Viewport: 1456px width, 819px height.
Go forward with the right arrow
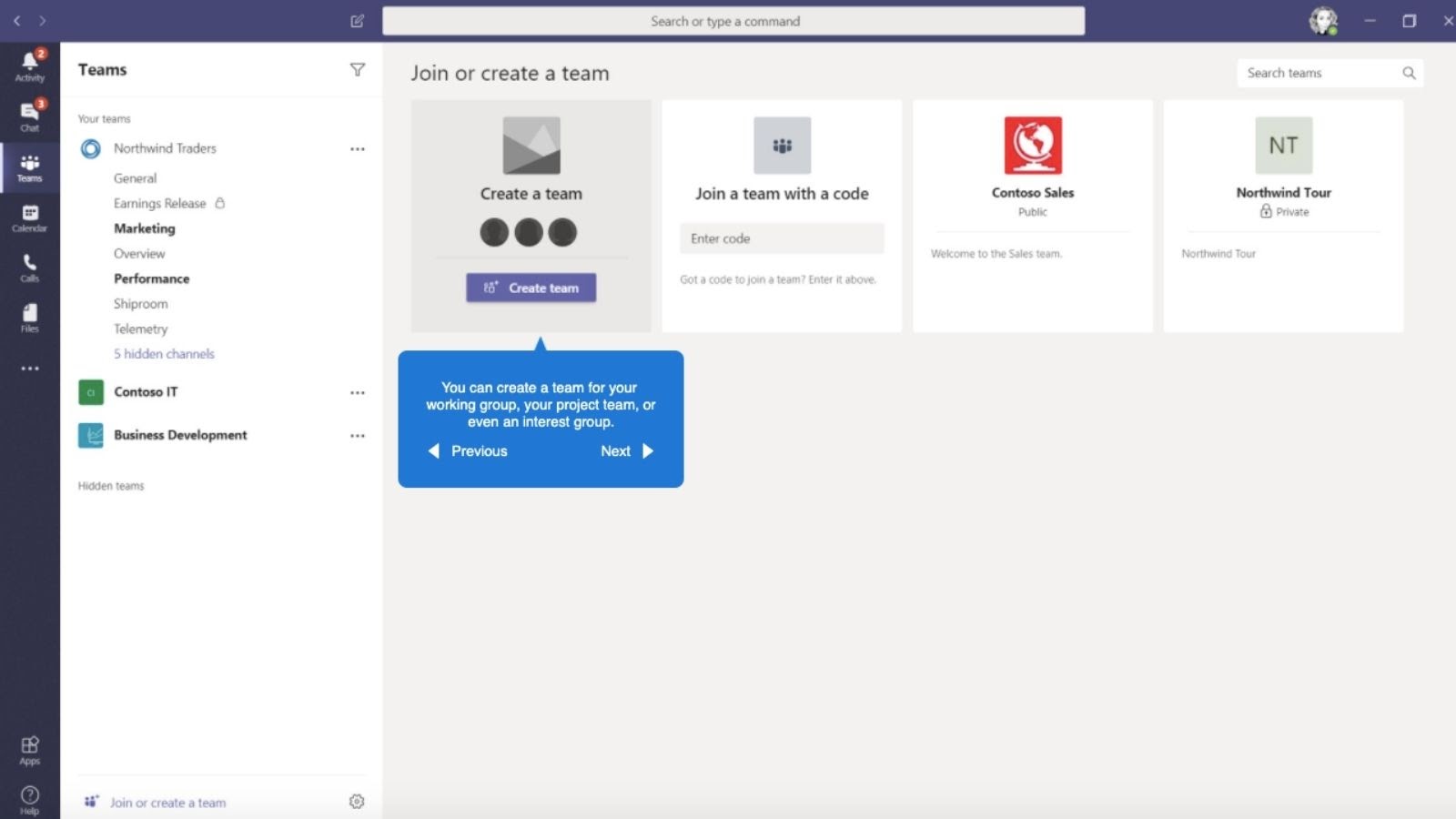(x=42, y=20)
